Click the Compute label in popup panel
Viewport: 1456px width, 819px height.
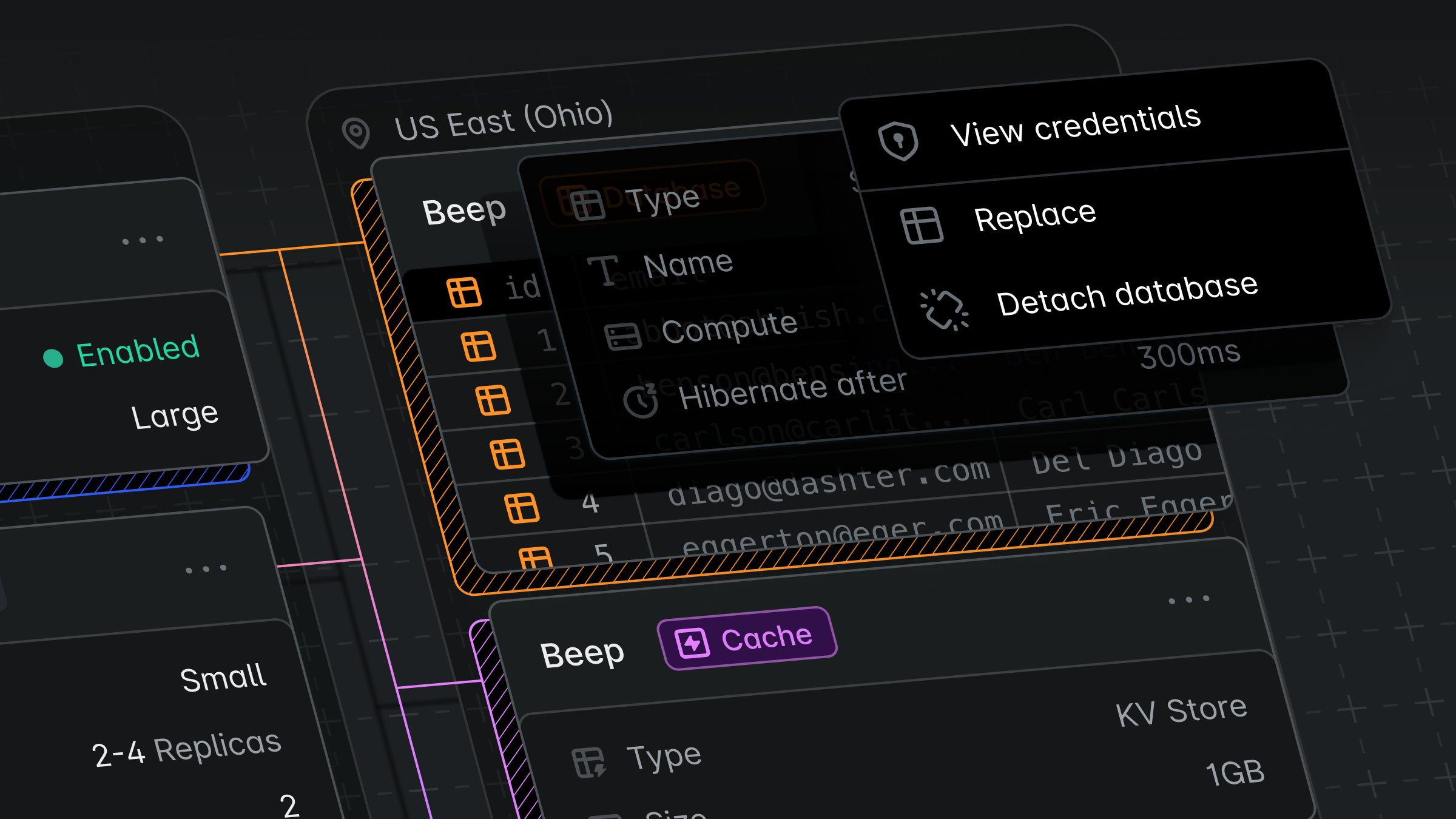click(729, 327)
